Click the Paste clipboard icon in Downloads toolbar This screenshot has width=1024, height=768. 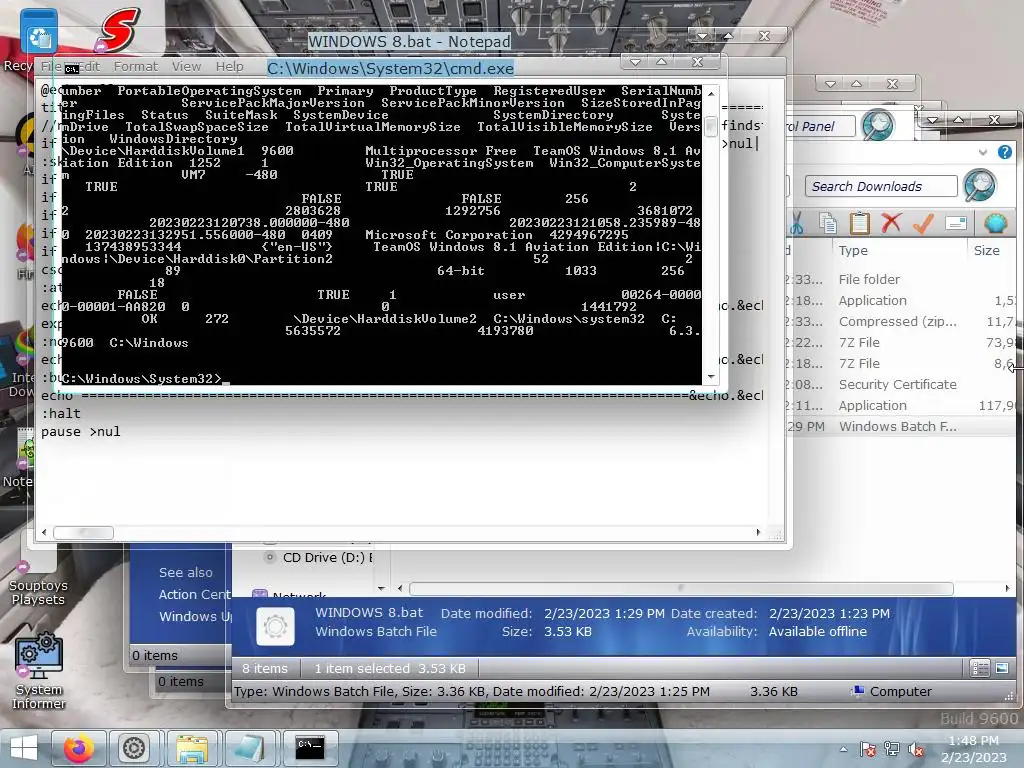click(x=859, y=223)
